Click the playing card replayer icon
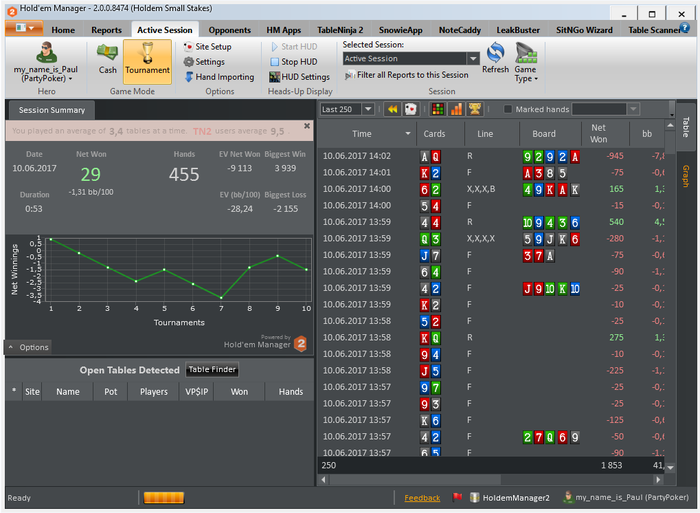 pos(410,109)
